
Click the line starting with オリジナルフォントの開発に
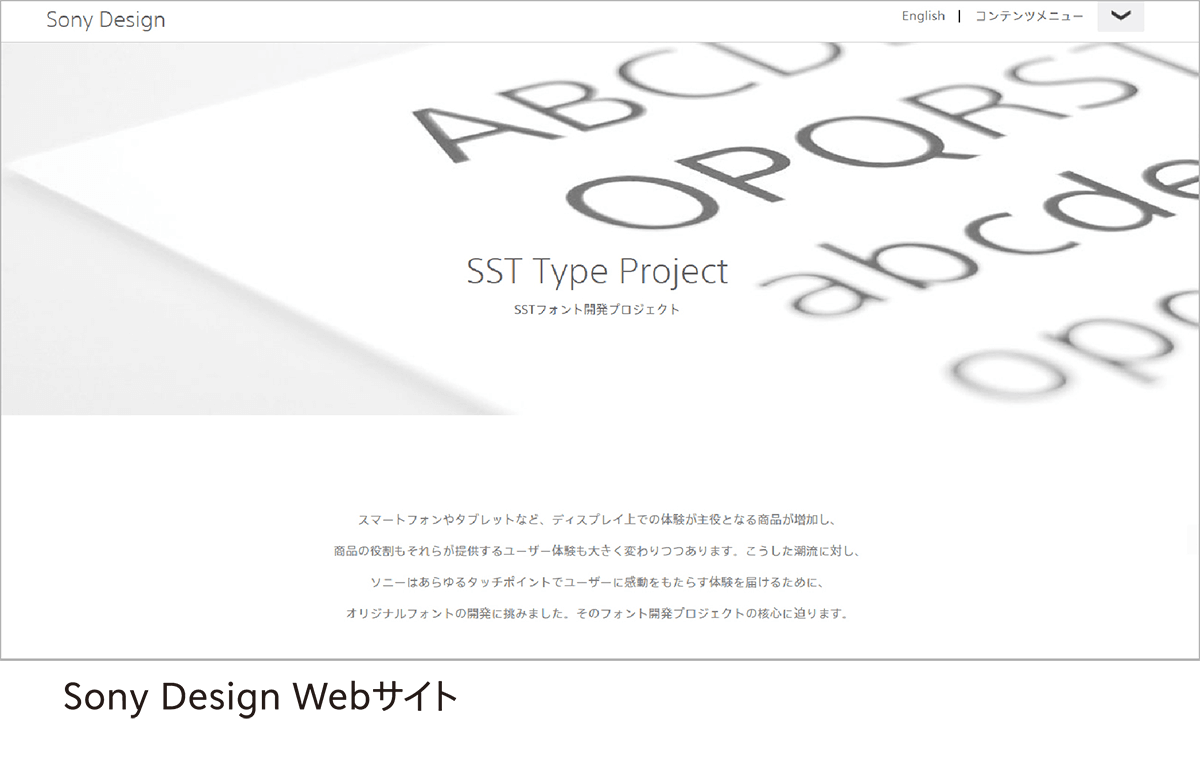pyautogui.click(x=597, y=613)
